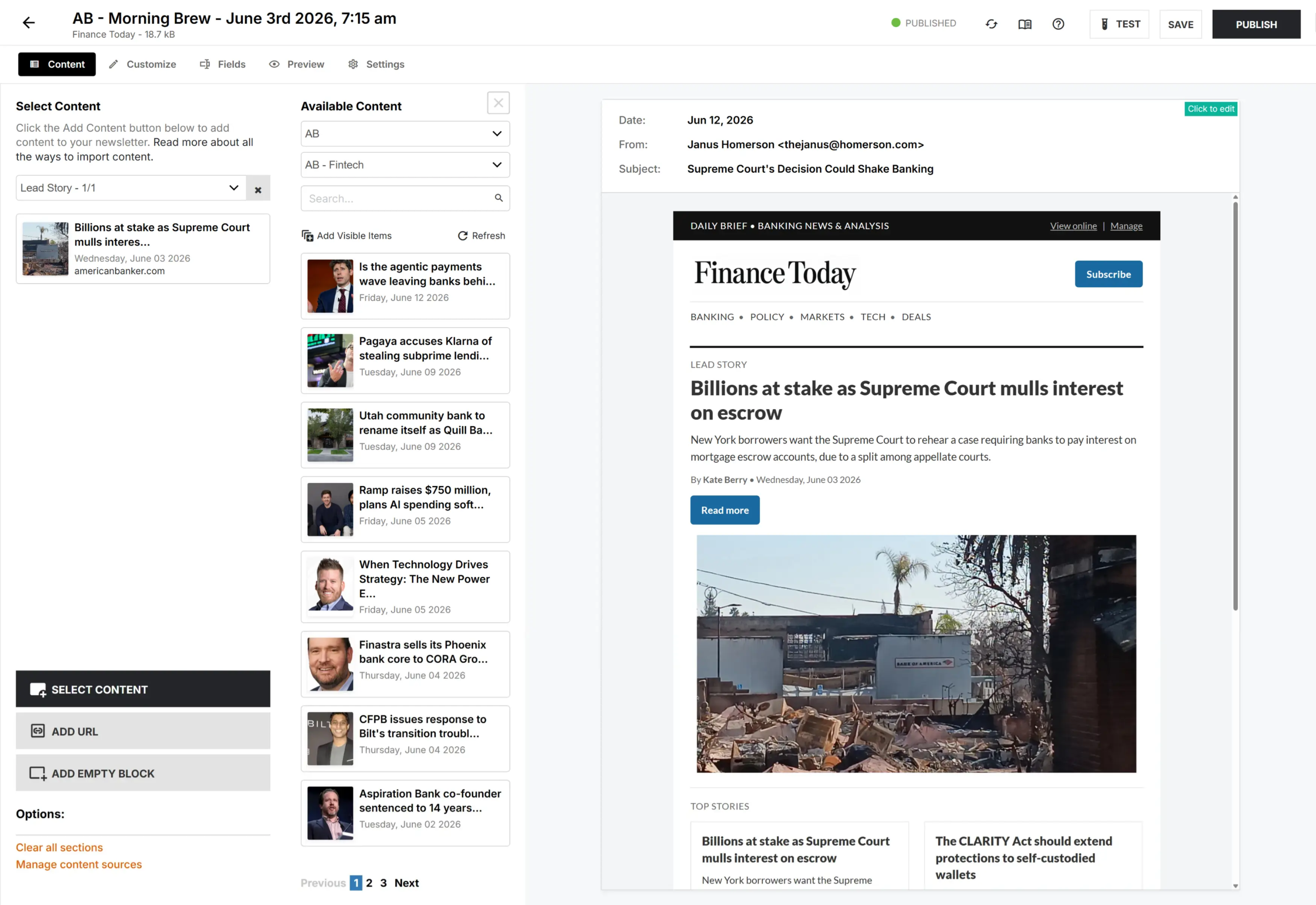Screen dimensions: 1316x905
Task: Open the Lead Story section dropdown
Action: click(131, 188)
